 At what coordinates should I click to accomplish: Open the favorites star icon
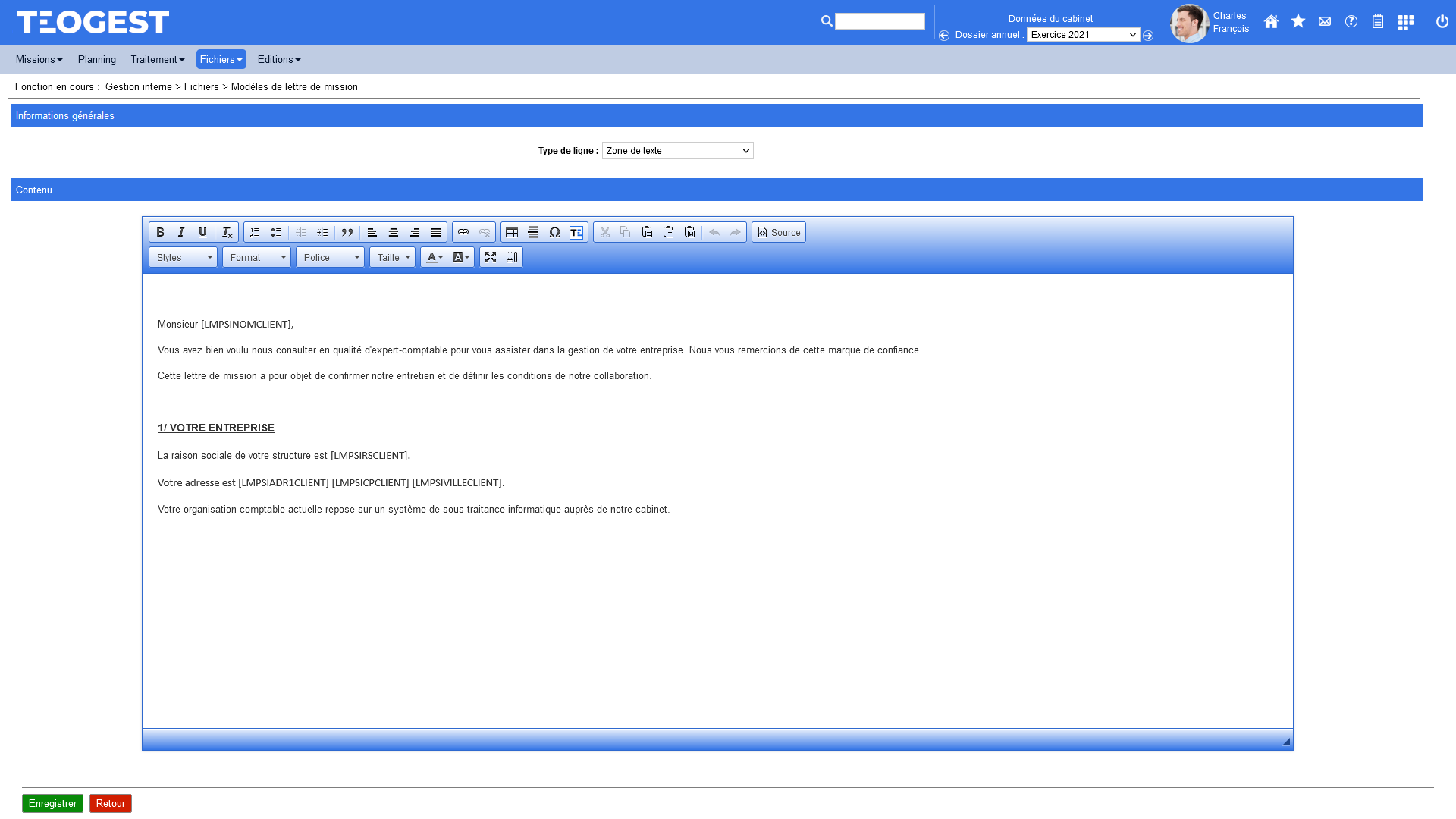tap(1298, 22)
